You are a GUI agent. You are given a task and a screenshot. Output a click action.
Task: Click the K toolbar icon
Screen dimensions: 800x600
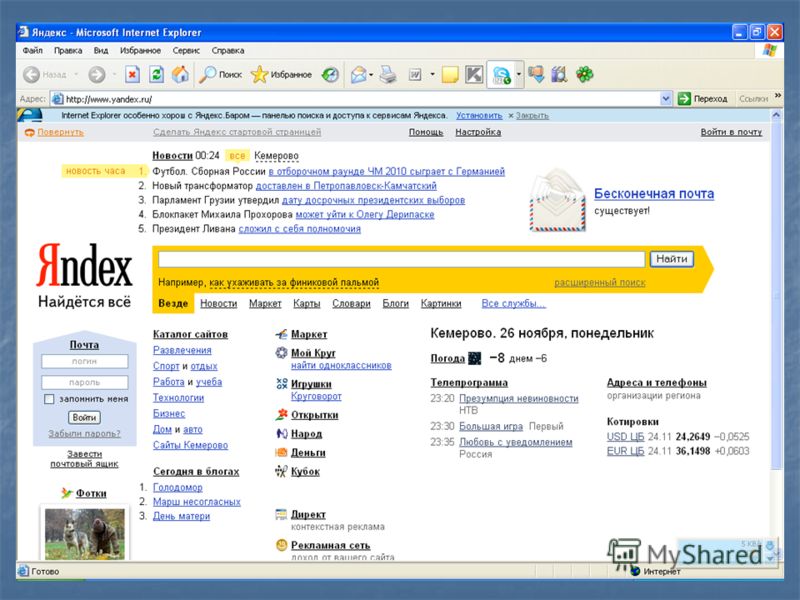pyautogui.click(x=474, y=74)
